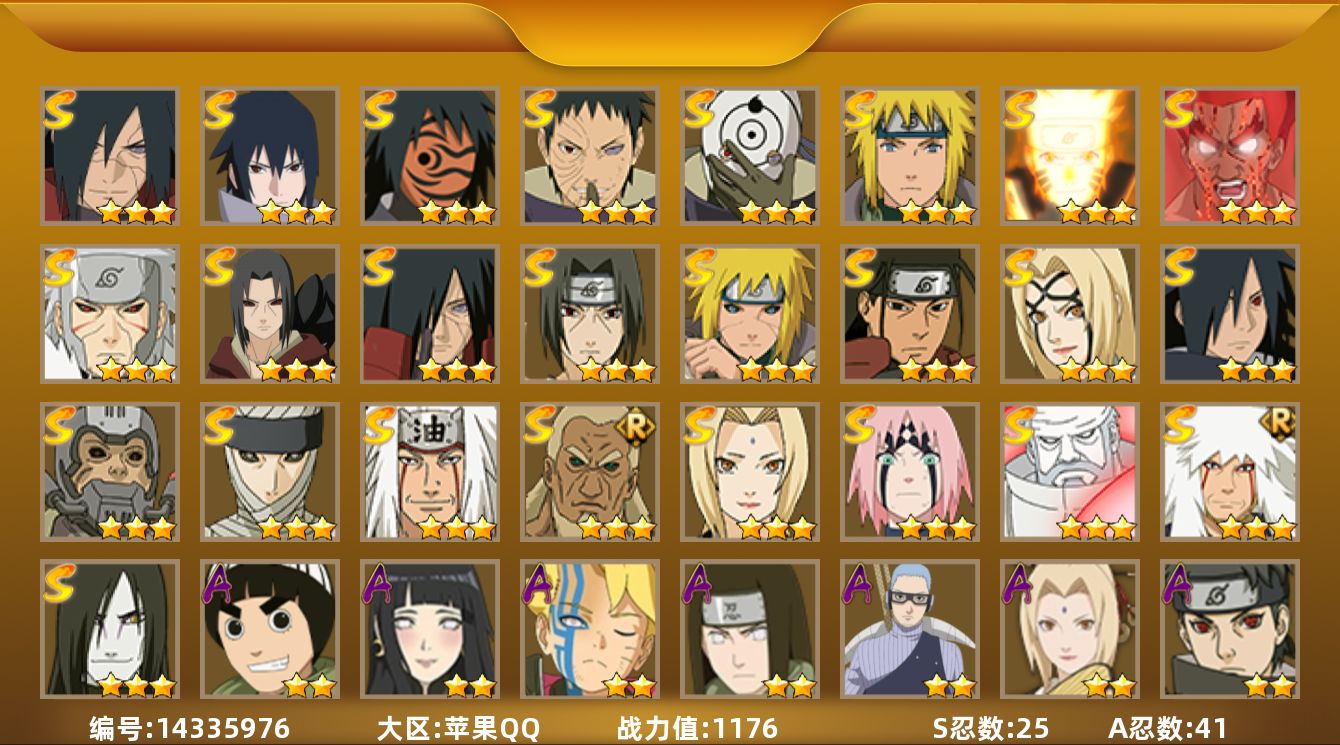
Task: Click the 战力值:1176 power value label
Action: tap(697, 728)
